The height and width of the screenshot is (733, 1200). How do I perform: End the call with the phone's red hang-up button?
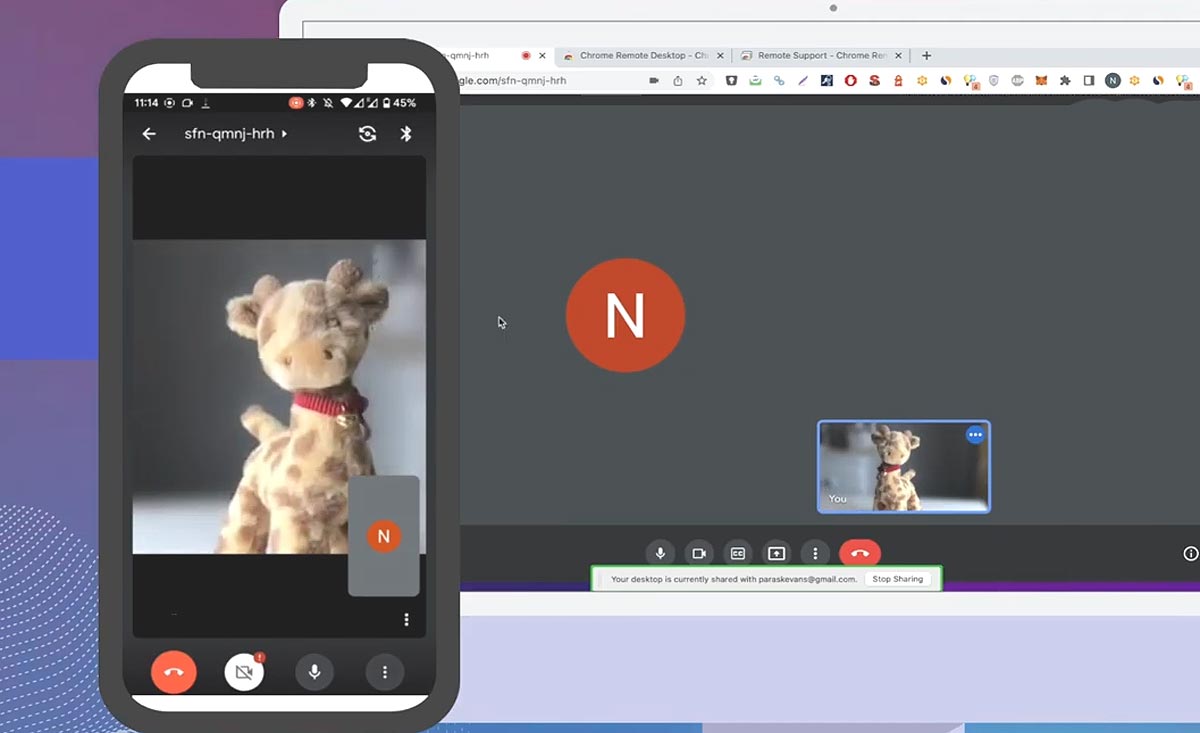point(174,672)
